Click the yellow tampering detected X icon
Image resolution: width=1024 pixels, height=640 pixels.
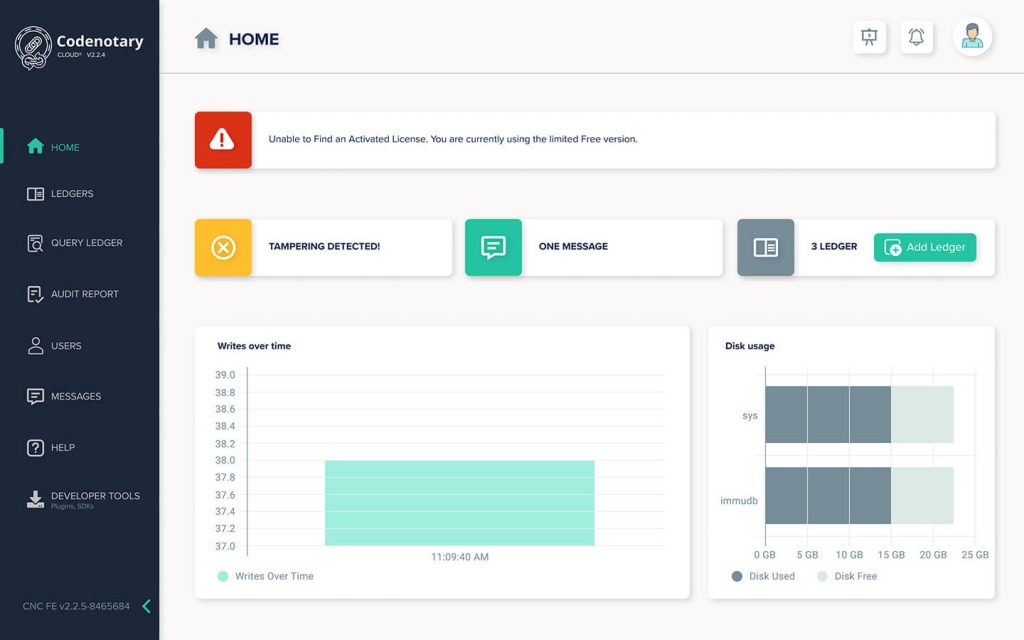point(223,248)
